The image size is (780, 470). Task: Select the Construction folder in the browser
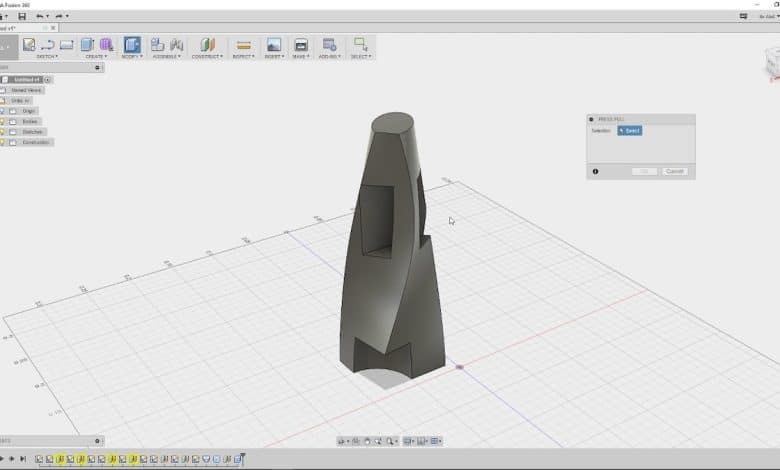tap(36, 142)
